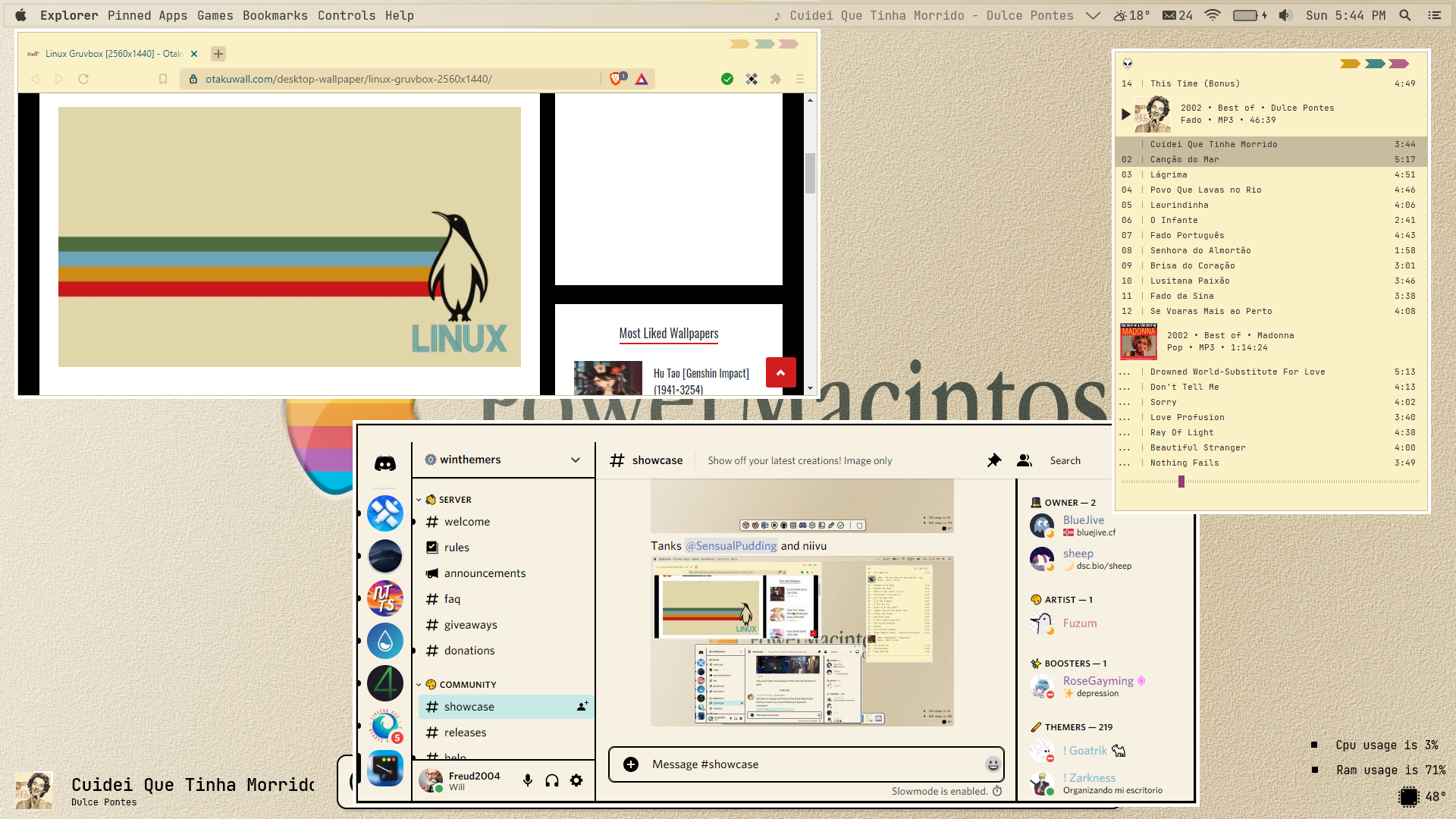This screenshot has width=1456, height=819.
Task: Toggle headphones deafen button
Action: tap(552, 780)
